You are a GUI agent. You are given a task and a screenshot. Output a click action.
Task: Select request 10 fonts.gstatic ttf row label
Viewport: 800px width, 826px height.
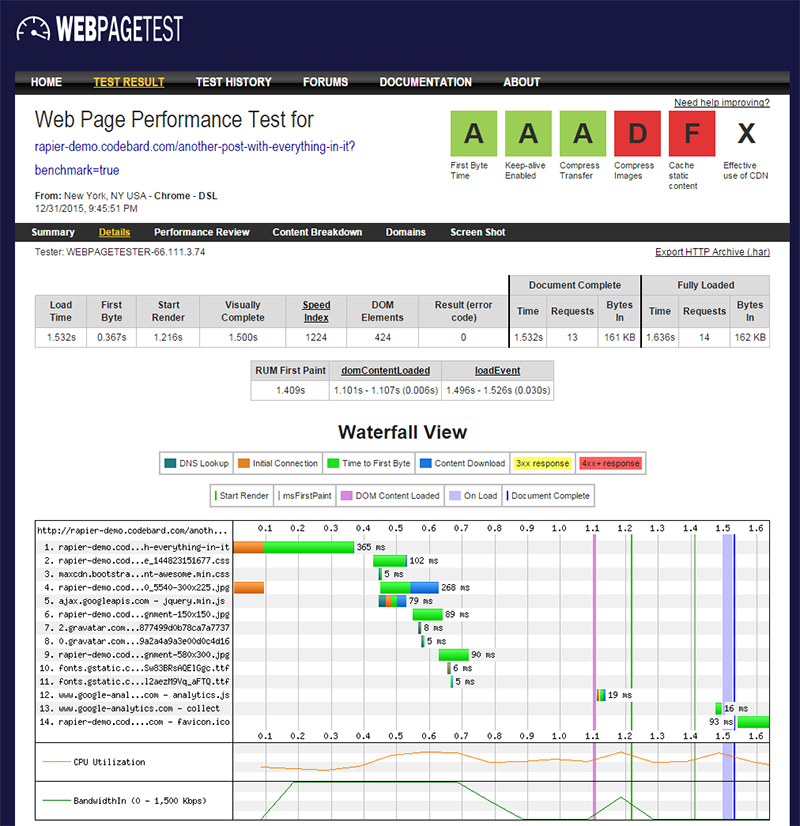[x=135, y=668]
